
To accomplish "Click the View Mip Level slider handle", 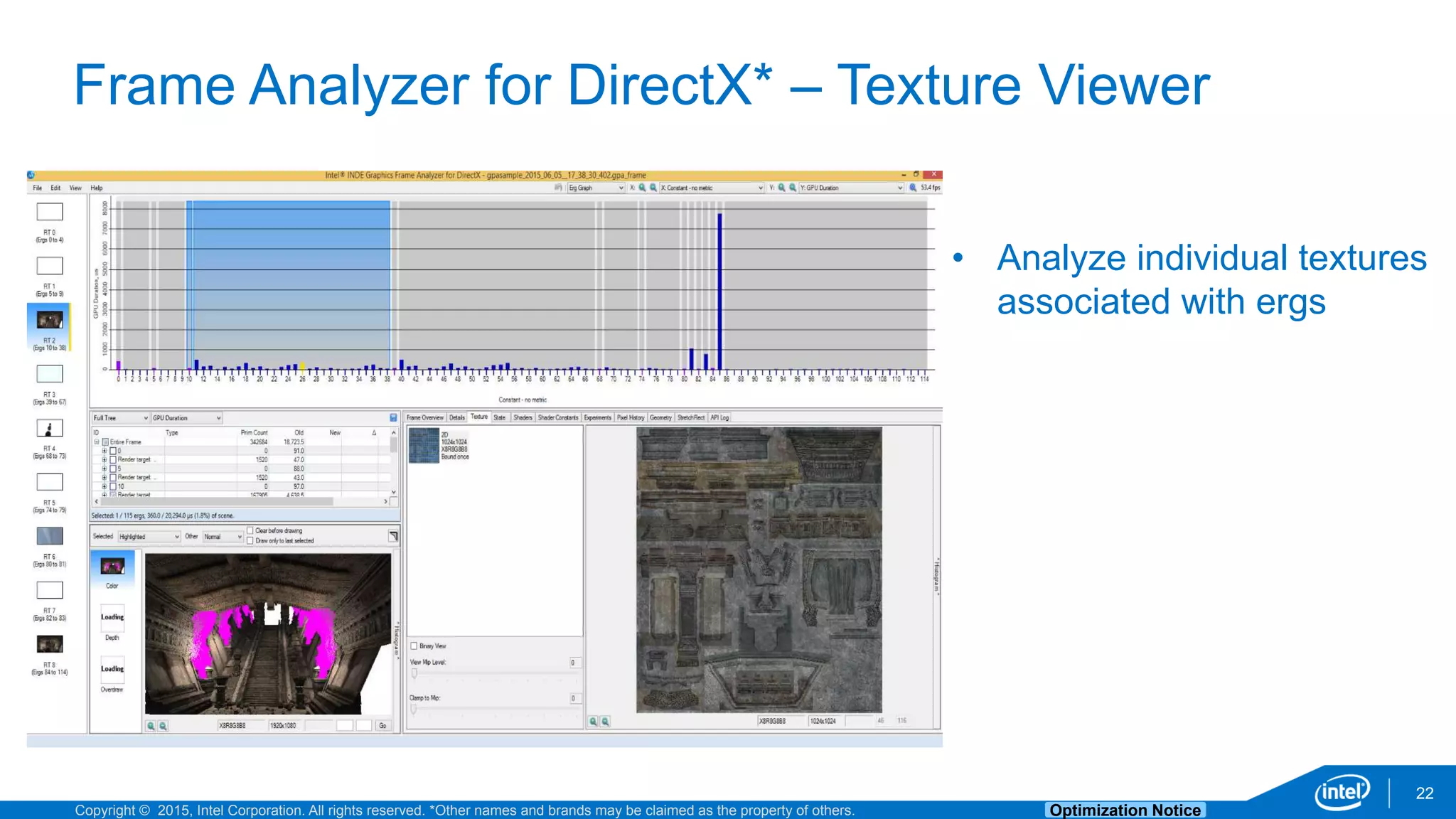I will pos(414,675).
